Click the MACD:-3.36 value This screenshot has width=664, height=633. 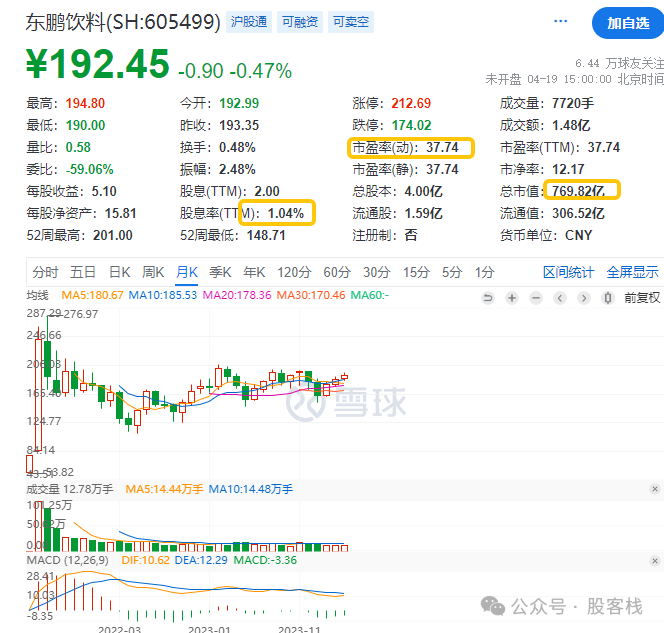coord(265,560)
